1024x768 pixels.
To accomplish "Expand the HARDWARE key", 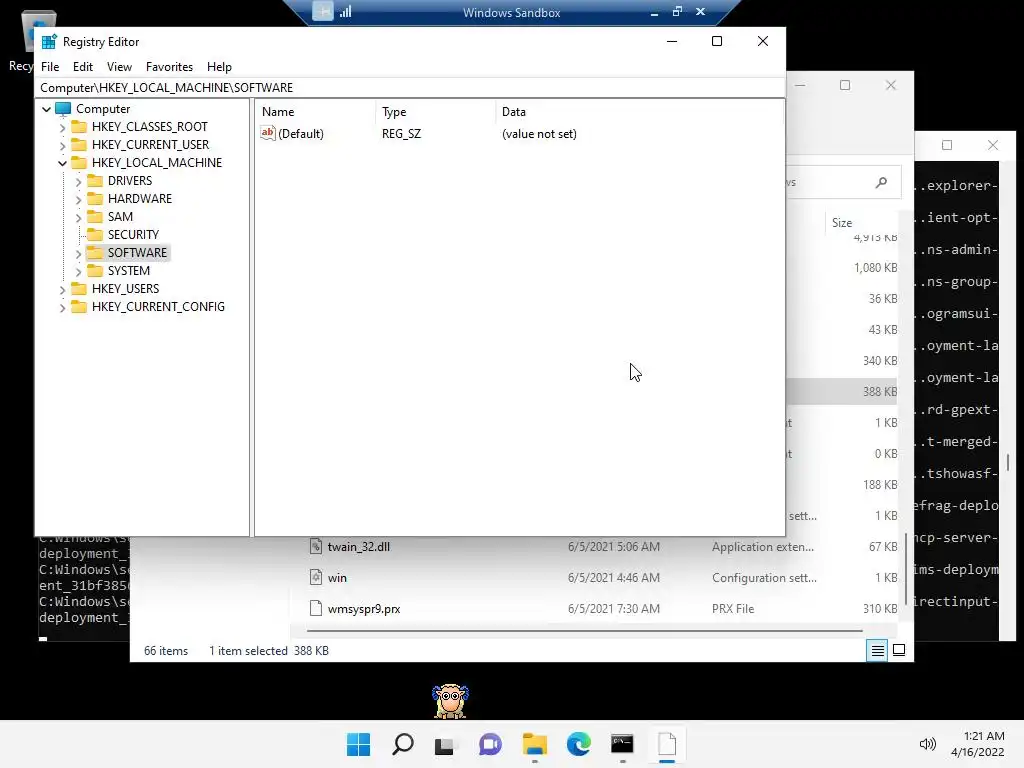I will point(78,199).
